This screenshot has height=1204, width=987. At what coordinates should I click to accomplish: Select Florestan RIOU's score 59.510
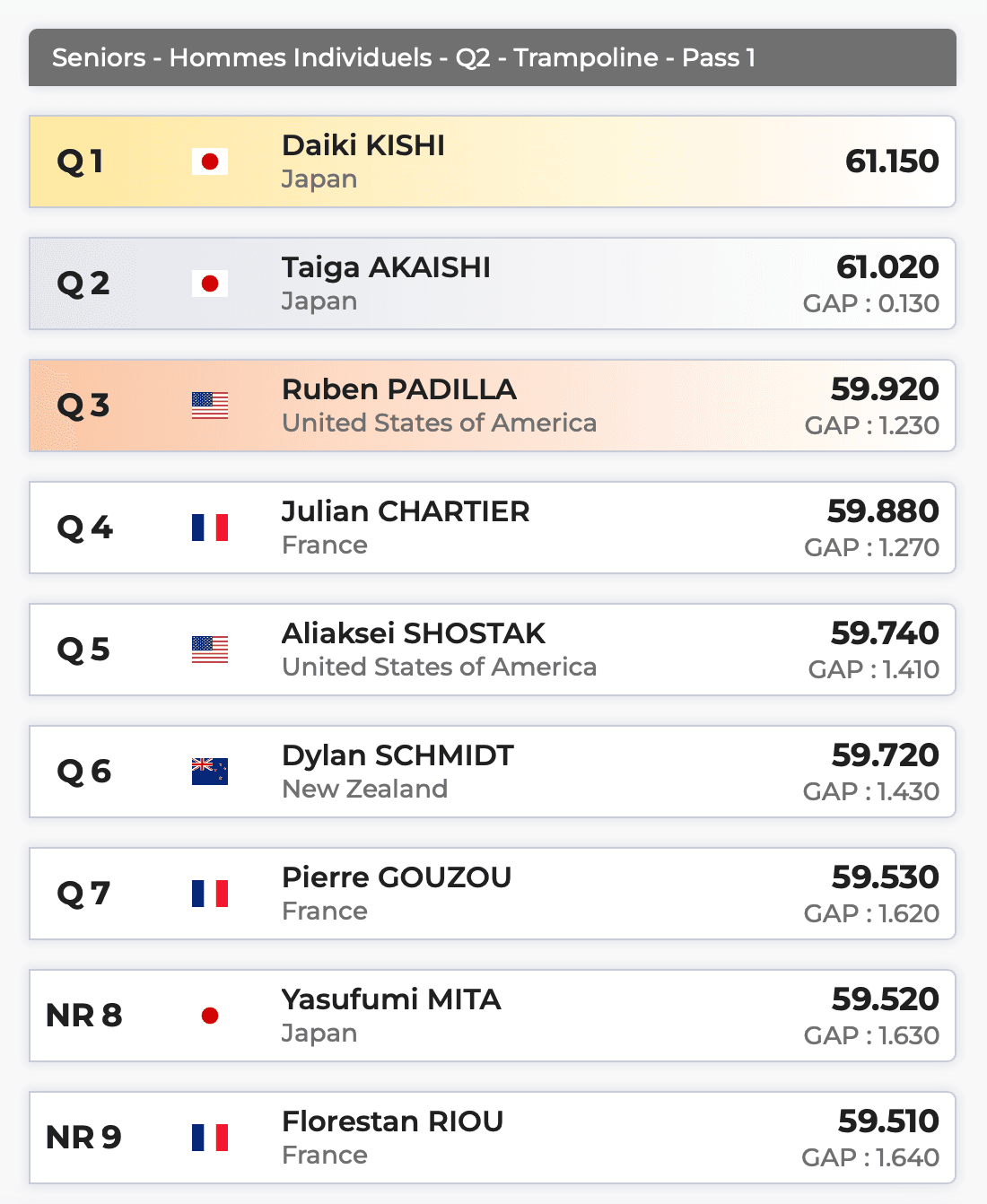(x=888, y=1121)
